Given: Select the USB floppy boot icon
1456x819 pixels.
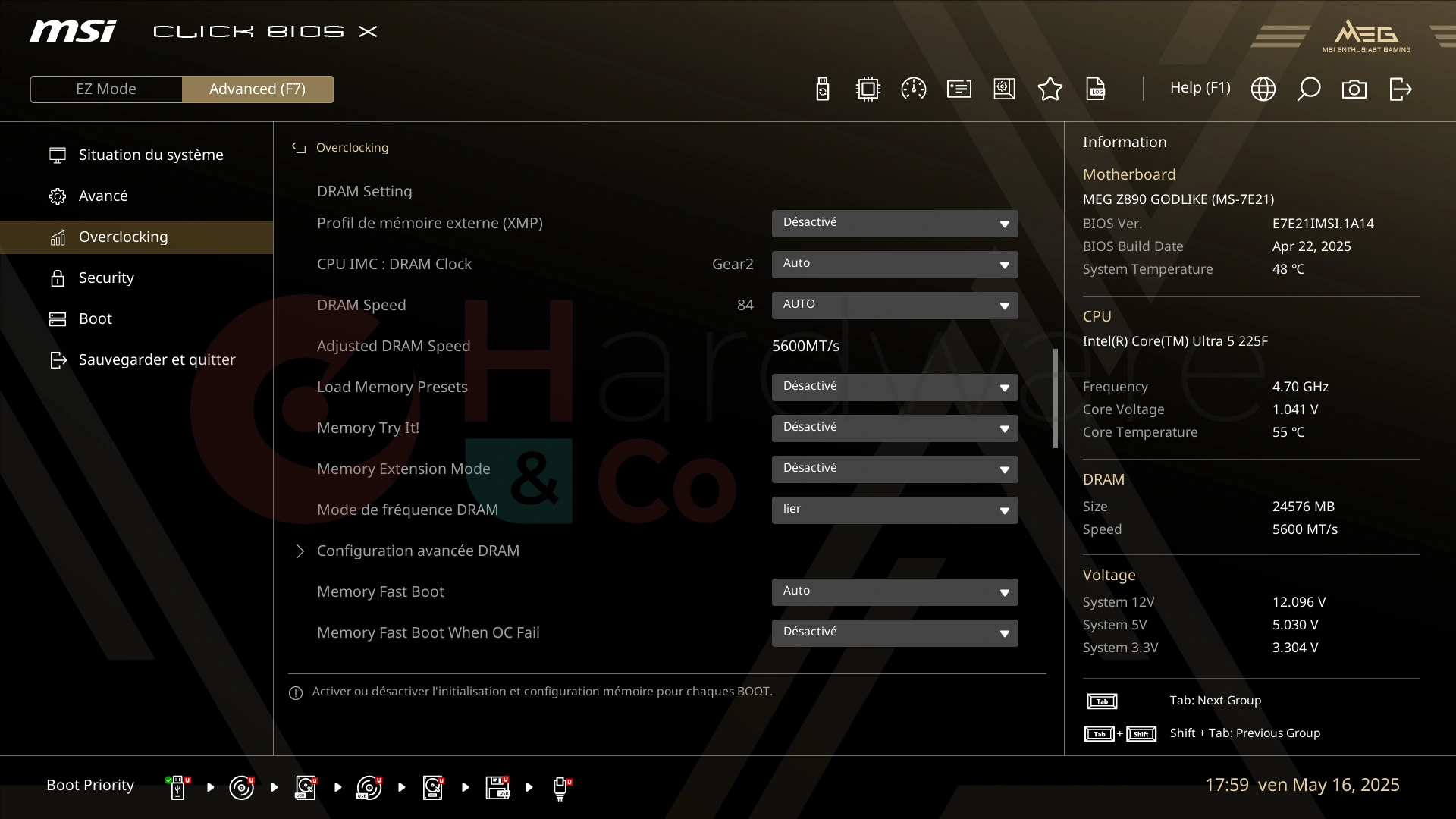Looking at the screenshot, I should pyautogui.click(x=497, y=787).
